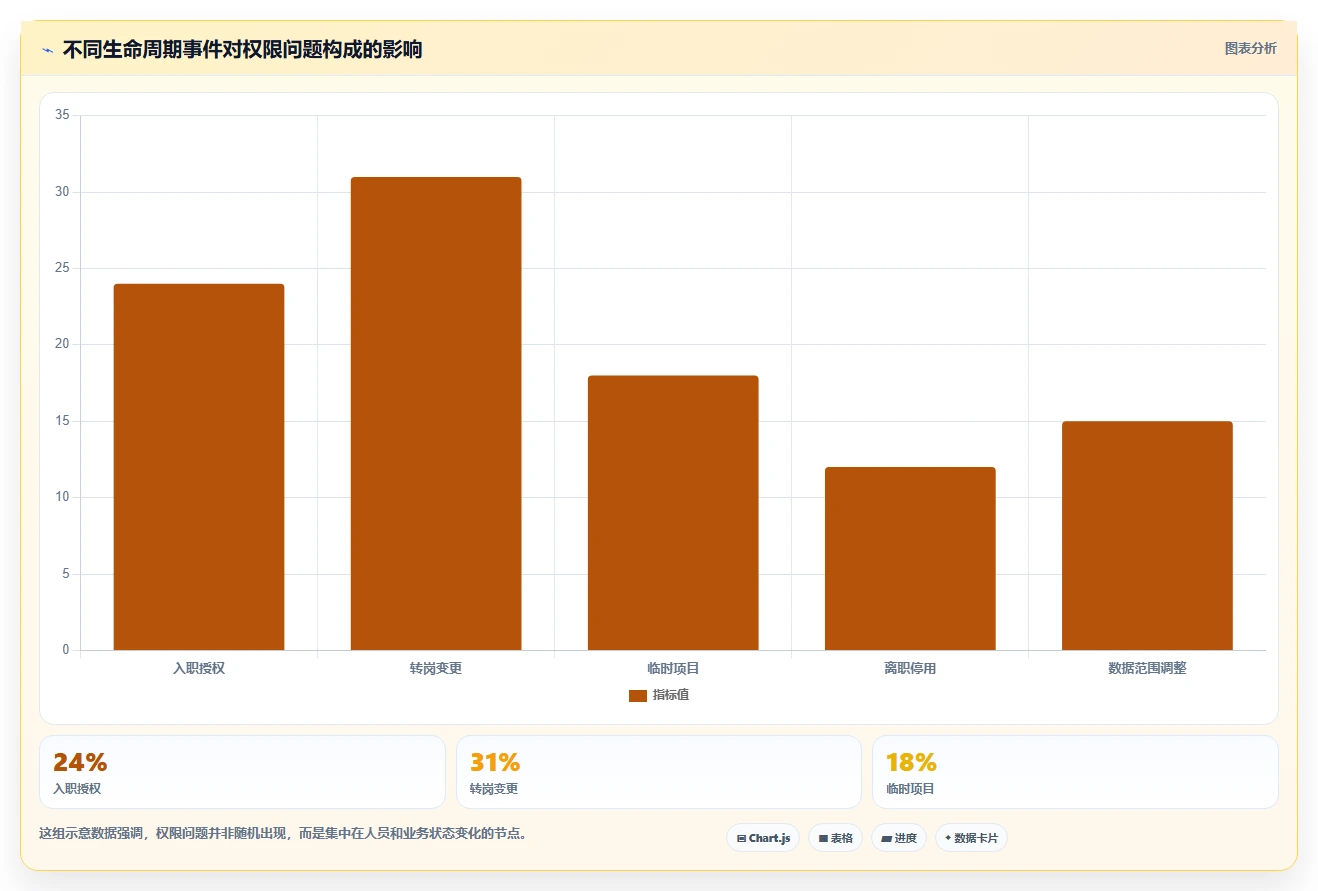This screenshot has height=891, width=1318.
Task: Click the lightning icon beside the chart title
Action: pyautogui.click(x=47, y=50)
